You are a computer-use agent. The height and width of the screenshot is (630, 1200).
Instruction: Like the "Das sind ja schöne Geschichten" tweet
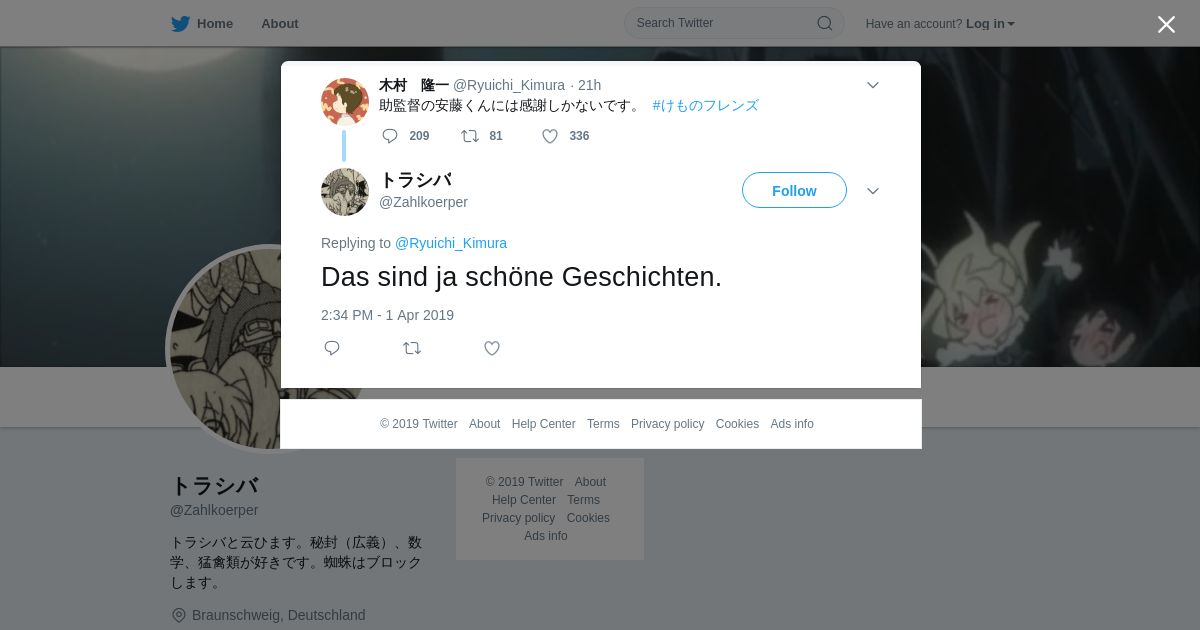click(492, 348)
